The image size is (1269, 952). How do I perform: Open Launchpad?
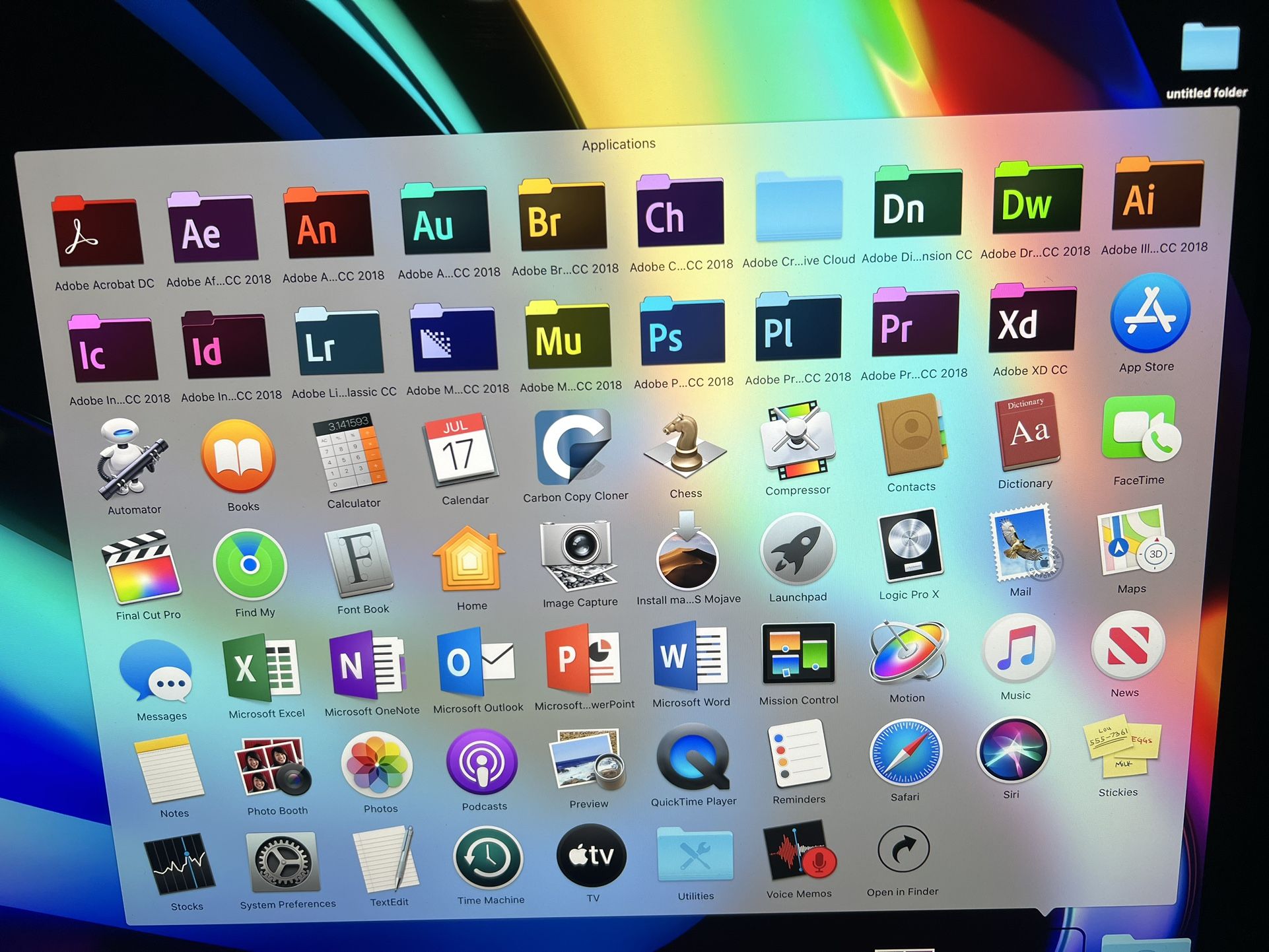pos(797,550)
